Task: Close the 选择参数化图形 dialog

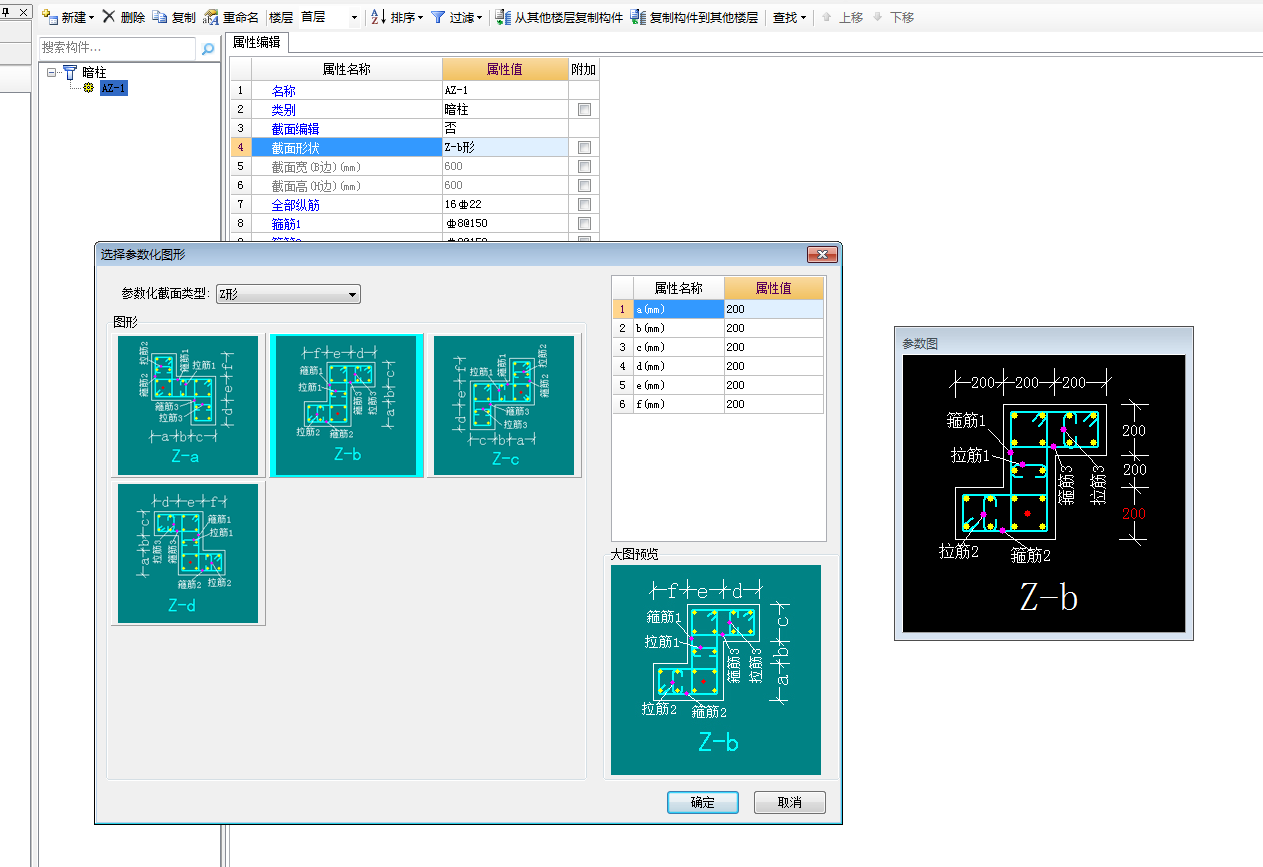Action: click(821, 254)
